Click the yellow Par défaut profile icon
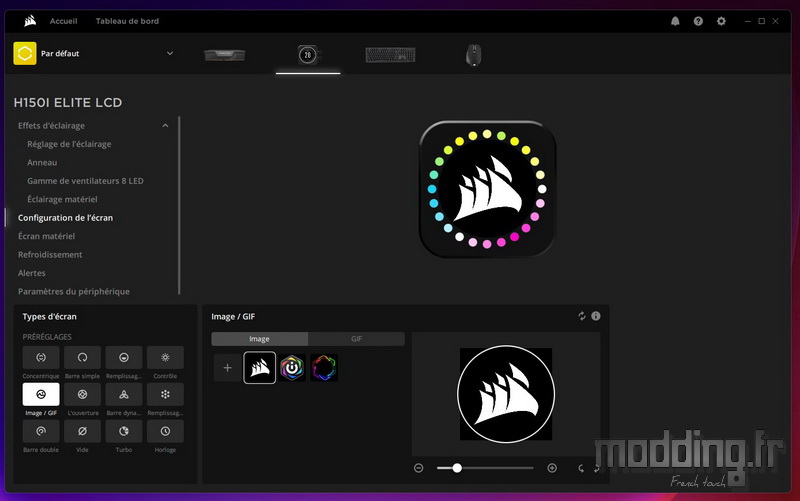 point(25,53)
